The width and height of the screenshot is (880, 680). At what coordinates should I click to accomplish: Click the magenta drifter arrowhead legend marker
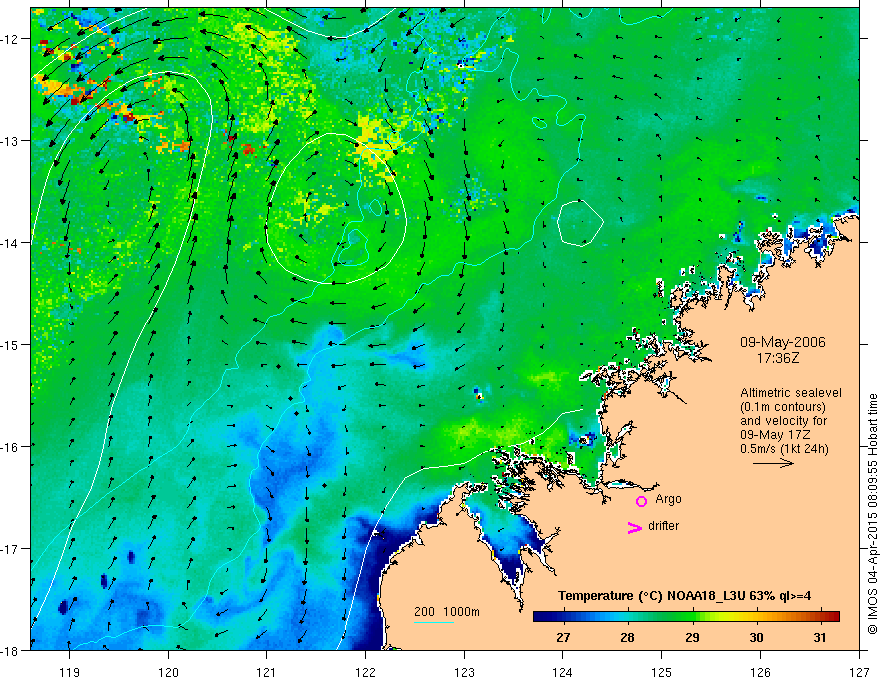[x=634, y=527]
